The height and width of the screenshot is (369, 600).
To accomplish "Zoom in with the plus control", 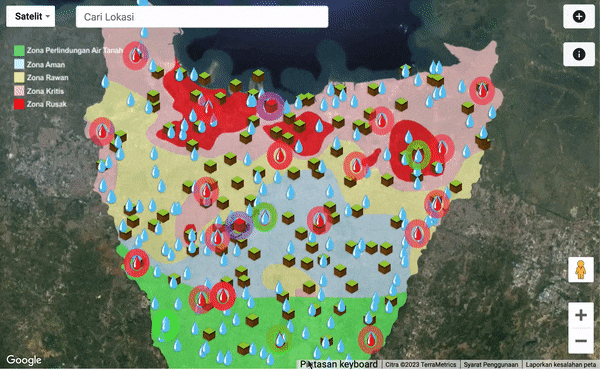I will tap(580, 315).
